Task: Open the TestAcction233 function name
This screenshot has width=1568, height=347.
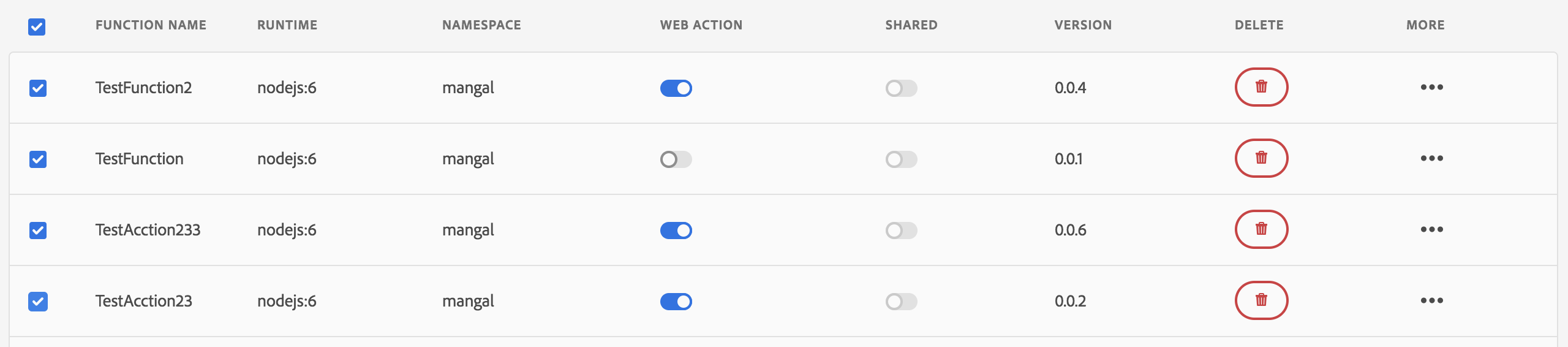Action: click(148, 230)
